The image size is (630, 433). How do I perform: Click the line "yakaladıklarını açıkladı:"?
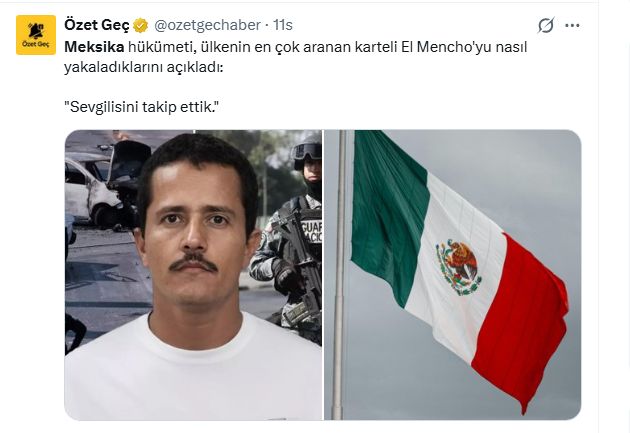pyautogui.click(x=143, y=67)
